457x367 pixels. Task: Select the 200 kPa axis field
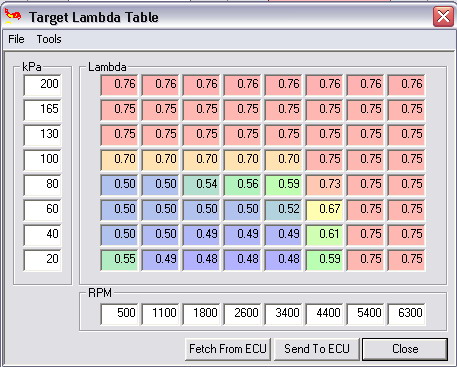(x=43, y=85)
